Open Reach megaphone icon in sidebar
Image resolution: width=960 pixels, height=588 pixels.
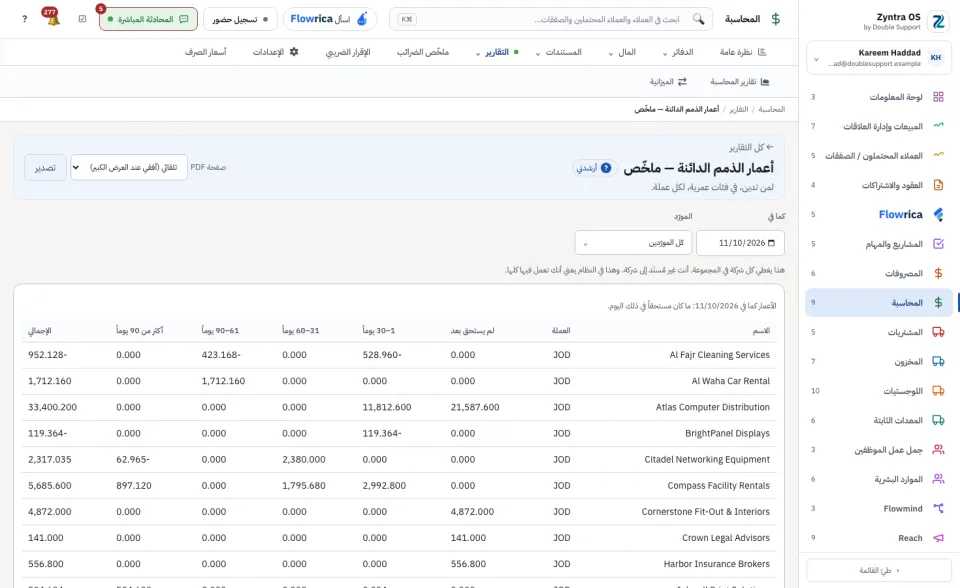tap(938, 538)
